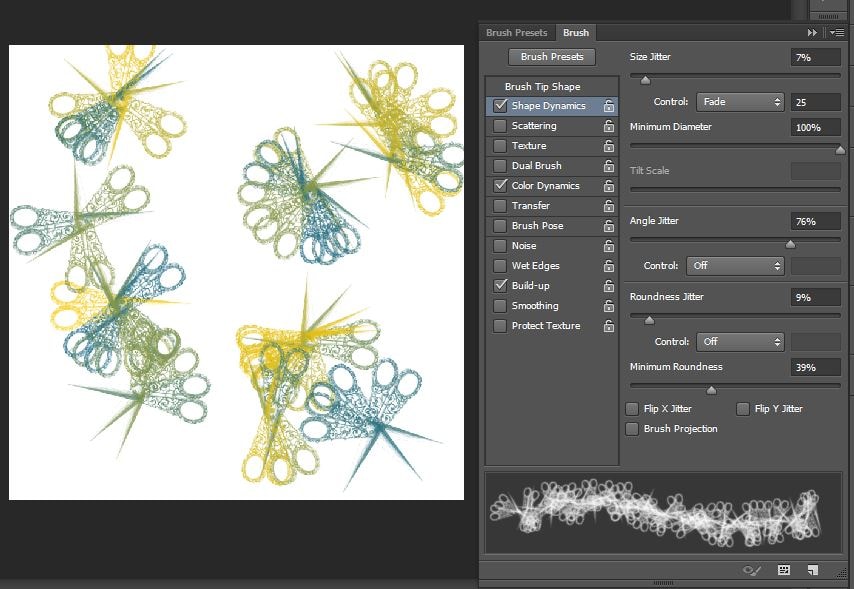Select the Brush tab
Screen dimensions: 854x589
pos(576,33)
